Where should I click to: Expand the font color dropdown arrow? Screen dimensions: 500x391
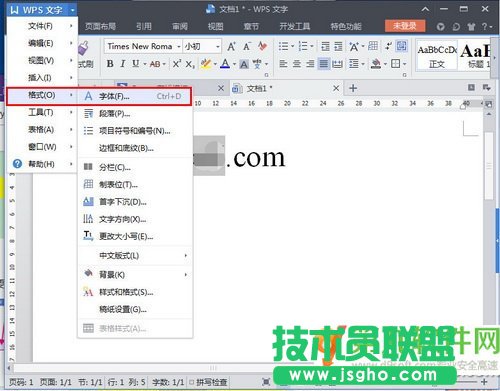pos(234,64)
